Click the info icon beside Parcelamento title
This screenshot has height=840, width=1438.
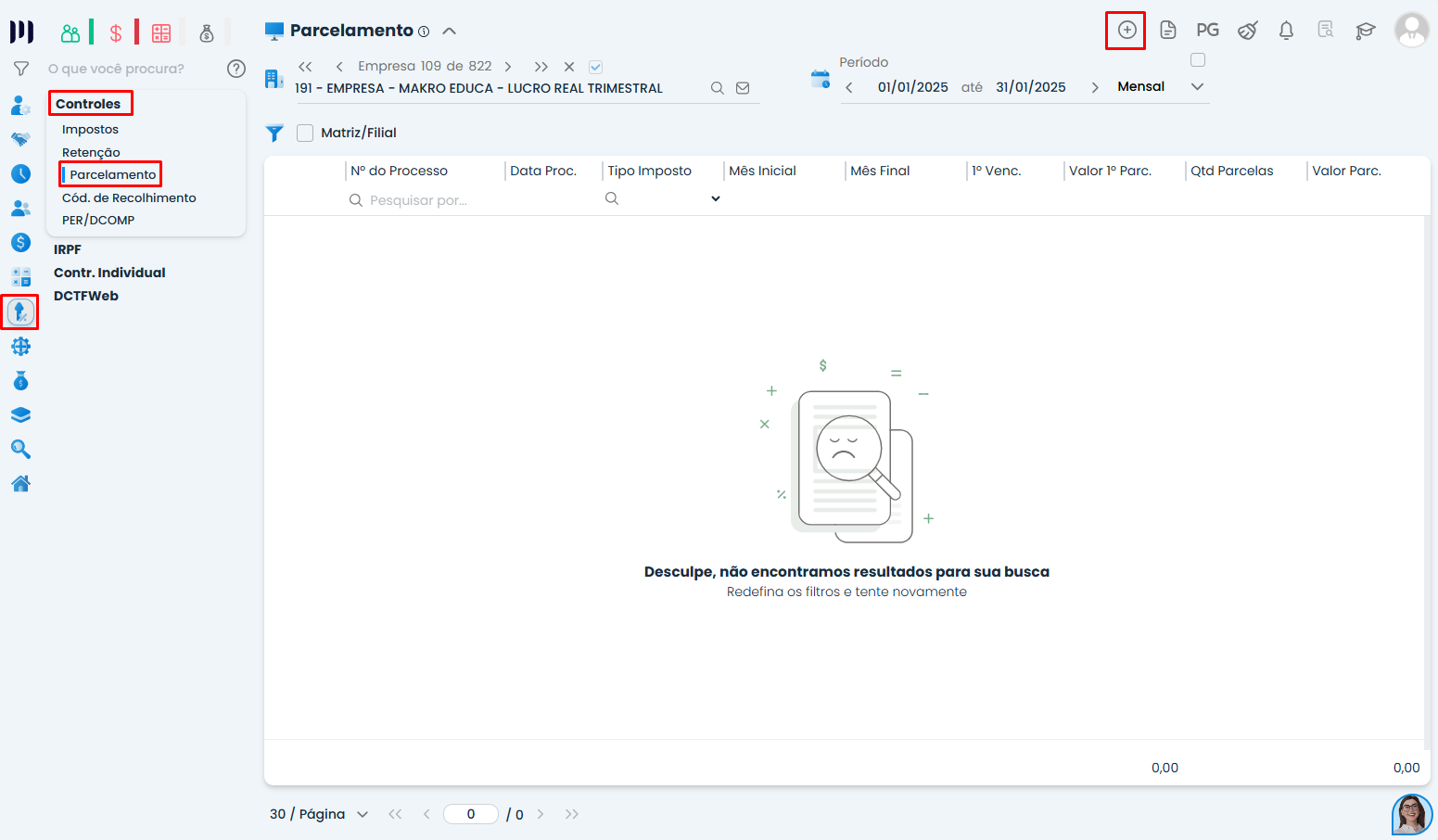pos(424,32)
